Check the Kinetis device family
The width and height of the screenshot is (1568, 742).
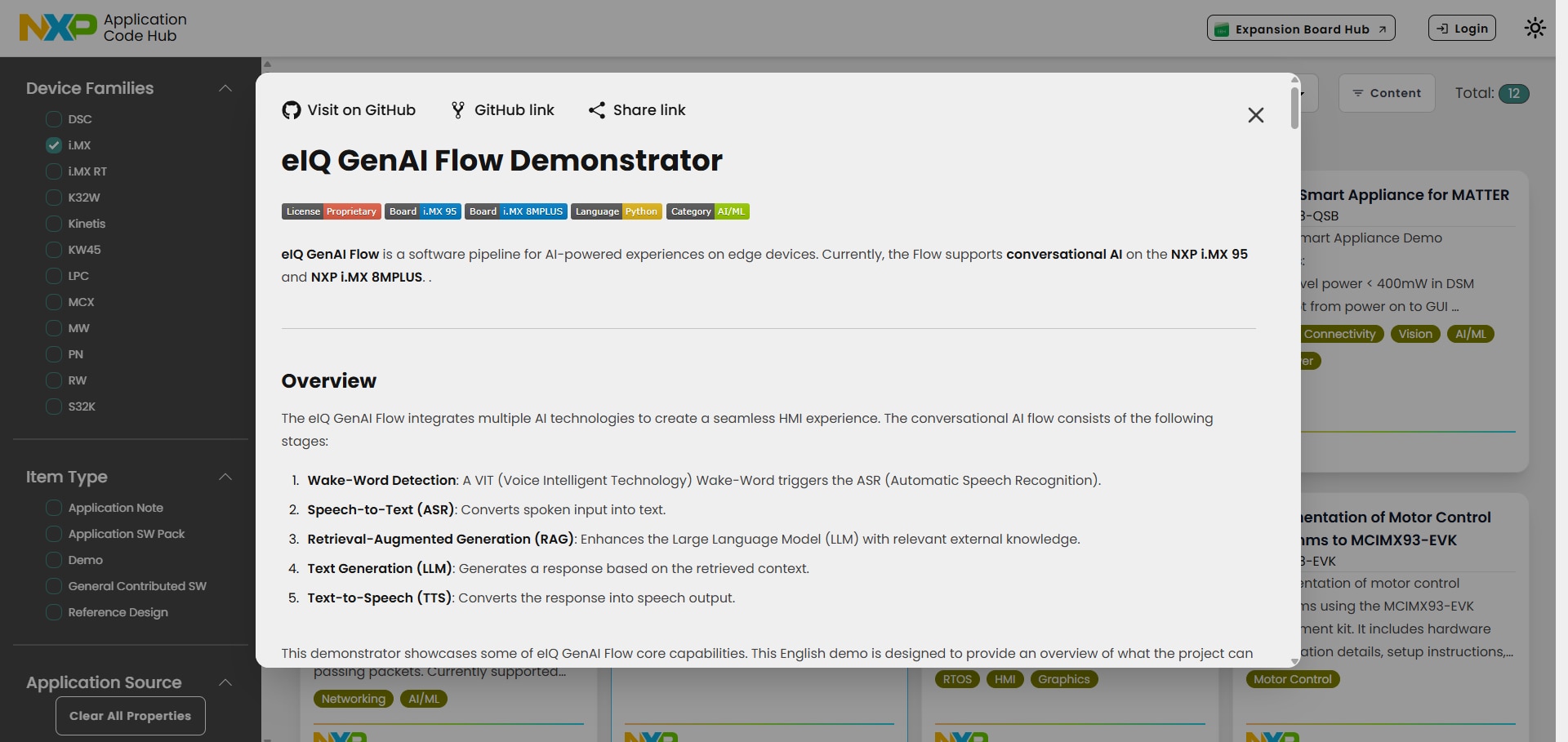point(53,223)
